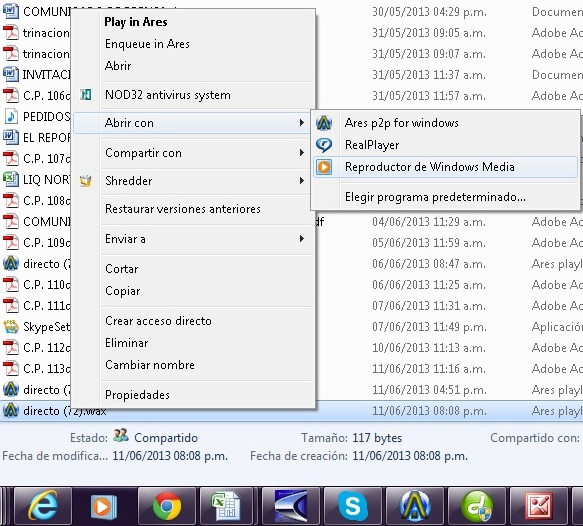Click the Shredder icon in context menu
583x526 pixels.
click(86, 181)
